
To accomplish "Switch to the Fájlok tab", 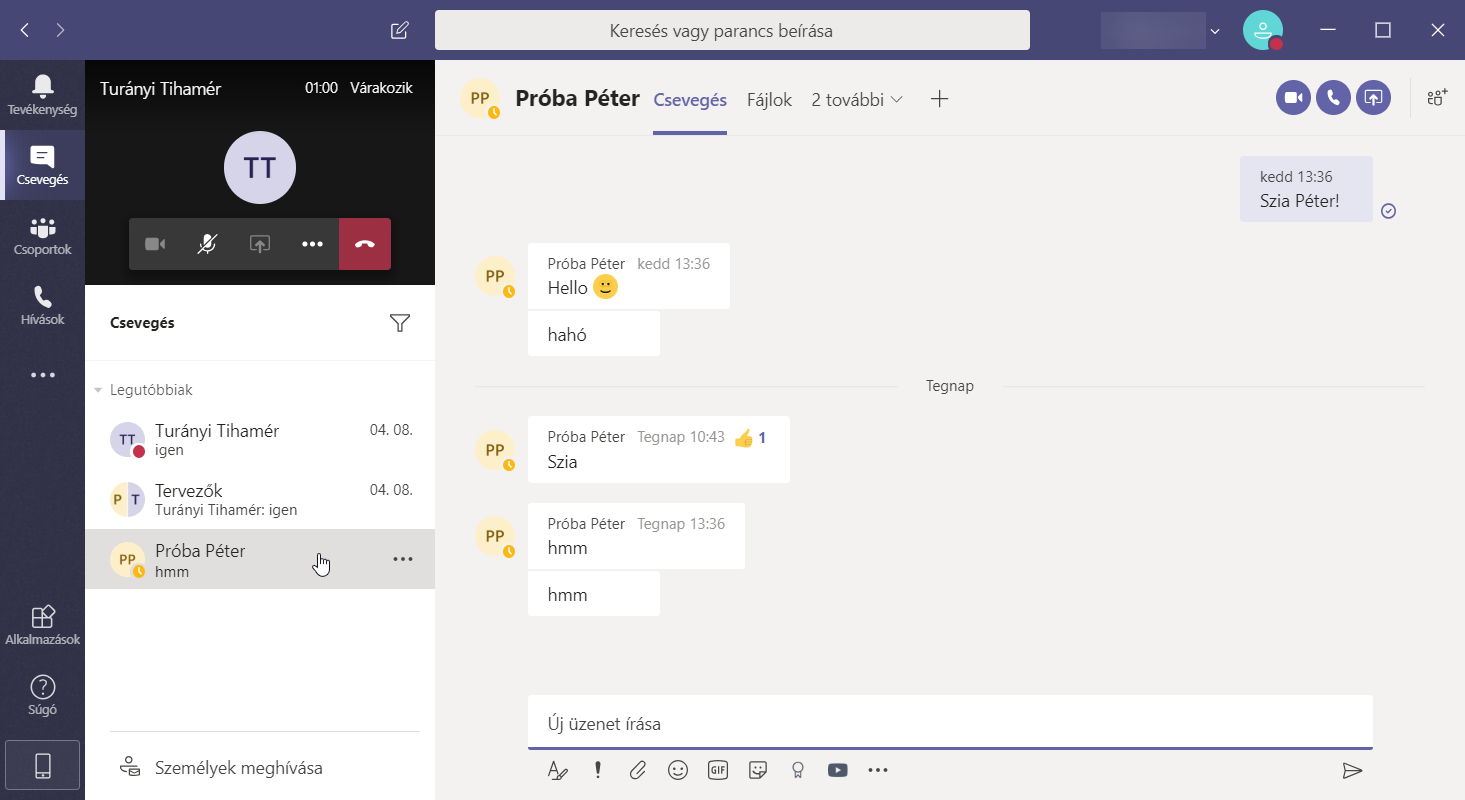I will (x=769, y=100).
